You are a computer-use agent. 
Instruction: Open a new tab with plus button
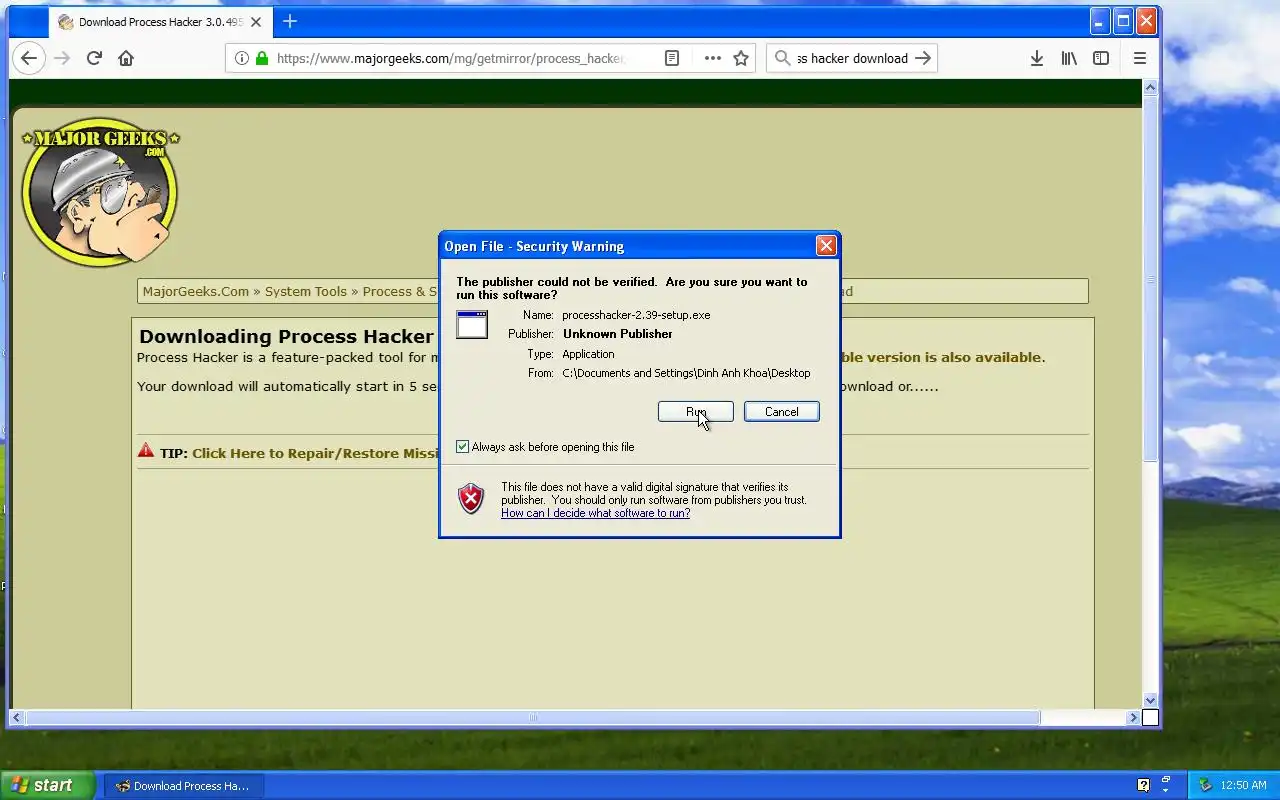[x=290, y=21]
